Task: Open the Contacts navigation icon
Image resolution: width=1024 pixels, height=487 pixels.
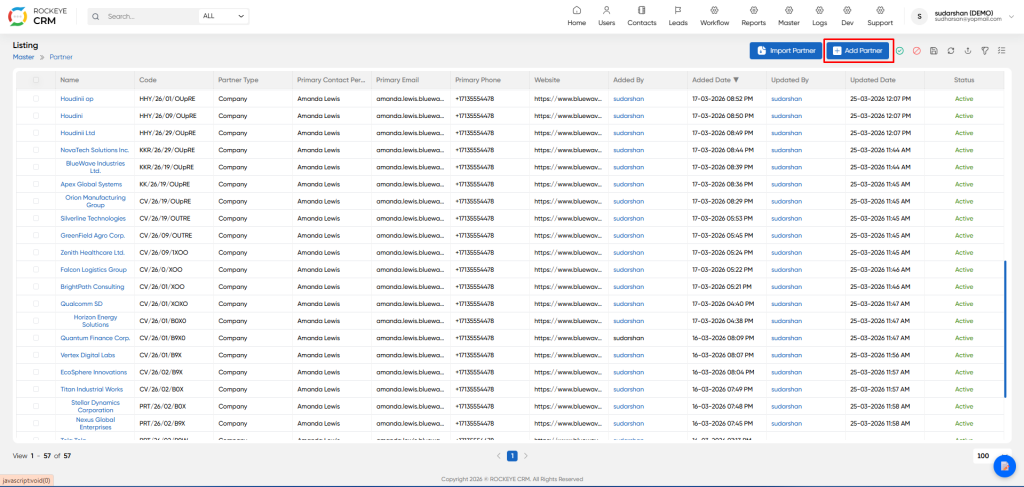Action: [641, 10]
